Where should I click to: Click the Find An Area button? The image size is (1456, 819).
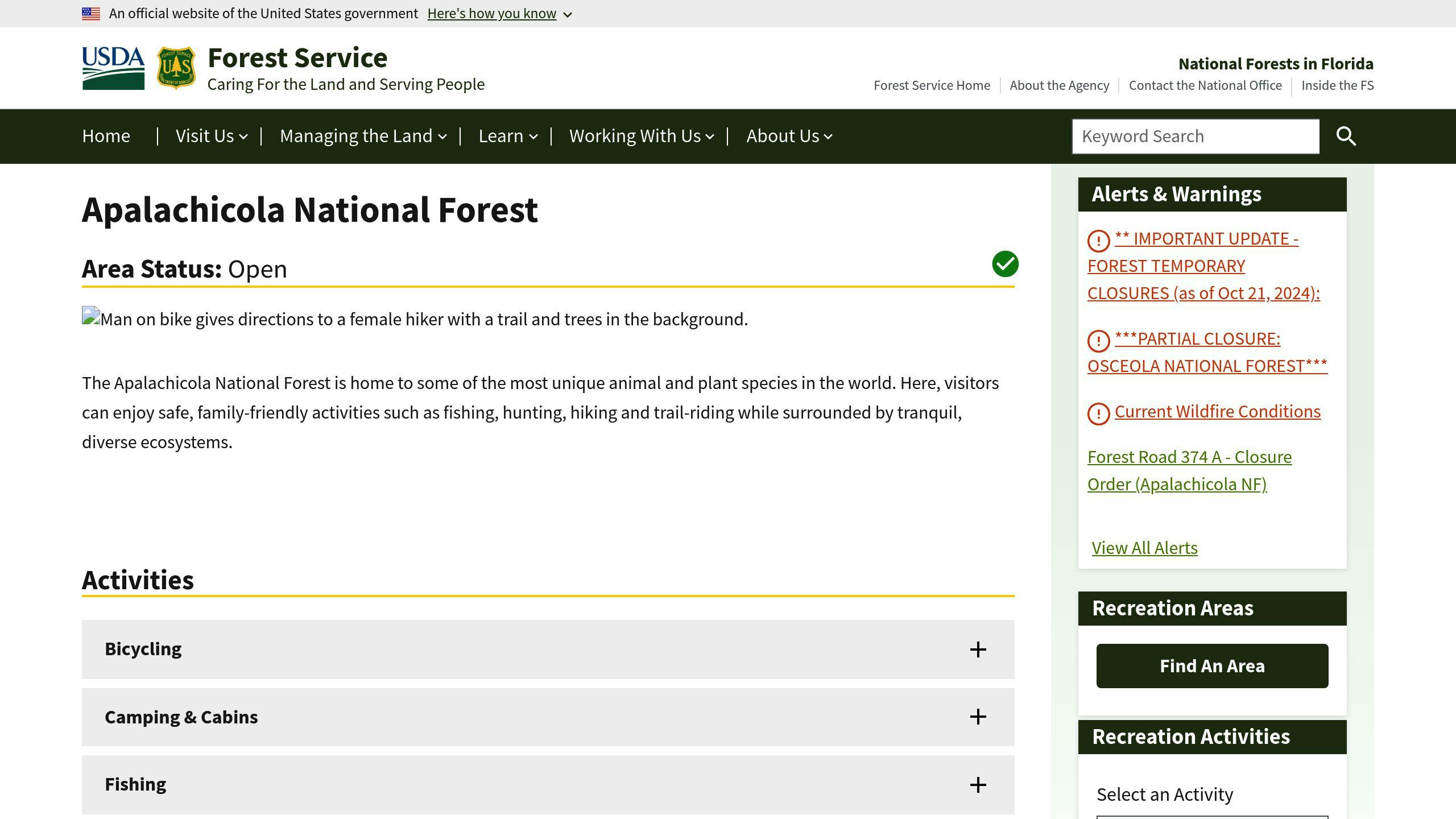(1212, 666)
